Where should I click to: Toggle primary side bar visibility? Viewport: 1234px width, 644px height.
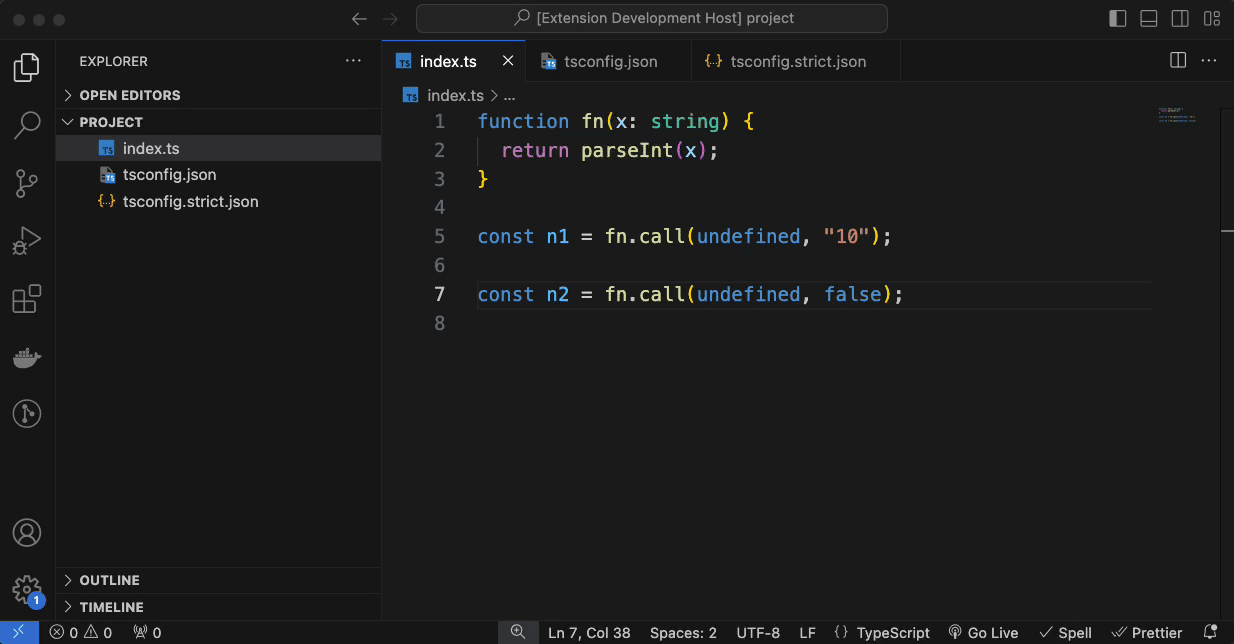[x=1118, y=19]
